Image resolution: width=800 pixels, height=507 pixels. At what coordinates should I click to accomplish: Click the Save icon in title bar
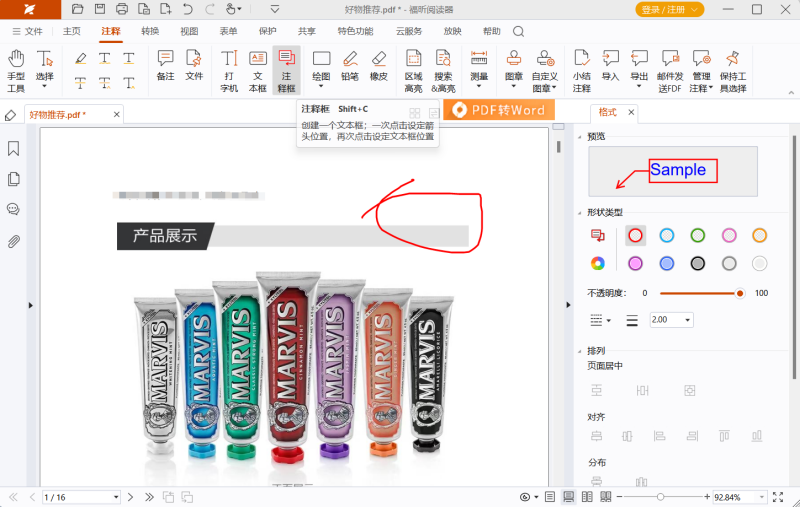(x=100, y=9)
